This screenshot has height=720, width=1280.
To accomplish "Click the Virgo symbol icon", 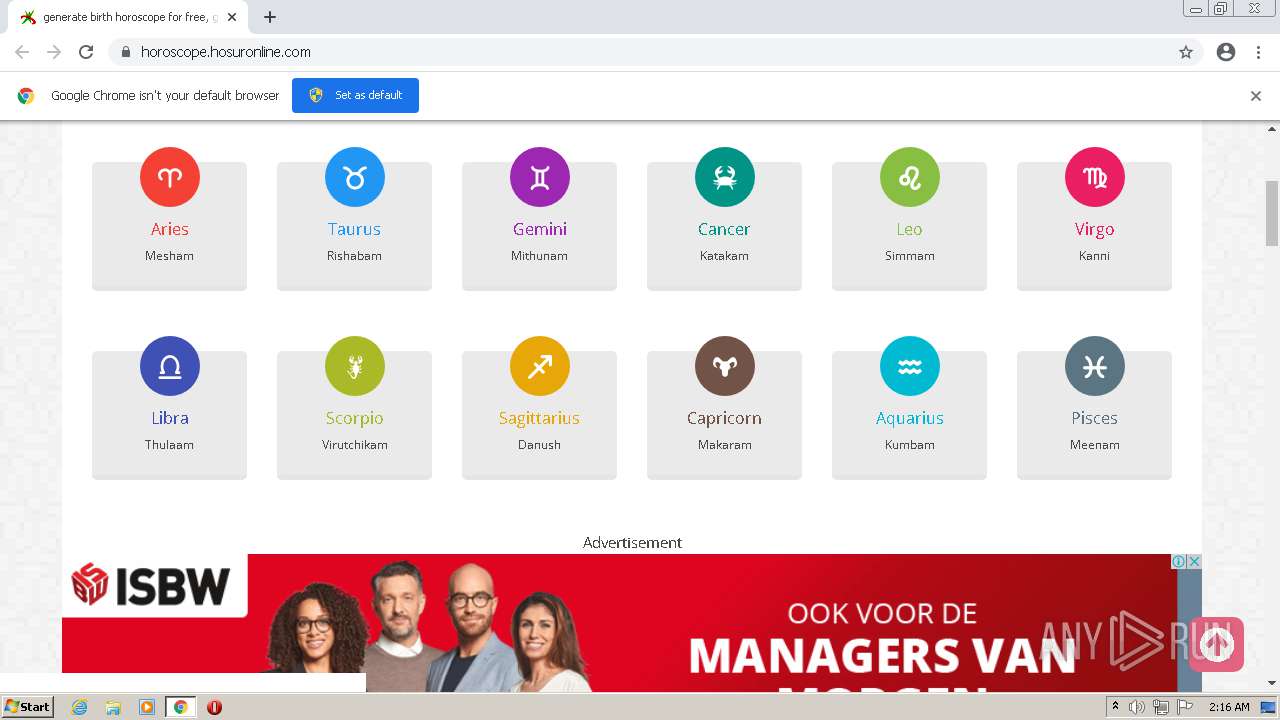I will 1095,177.
